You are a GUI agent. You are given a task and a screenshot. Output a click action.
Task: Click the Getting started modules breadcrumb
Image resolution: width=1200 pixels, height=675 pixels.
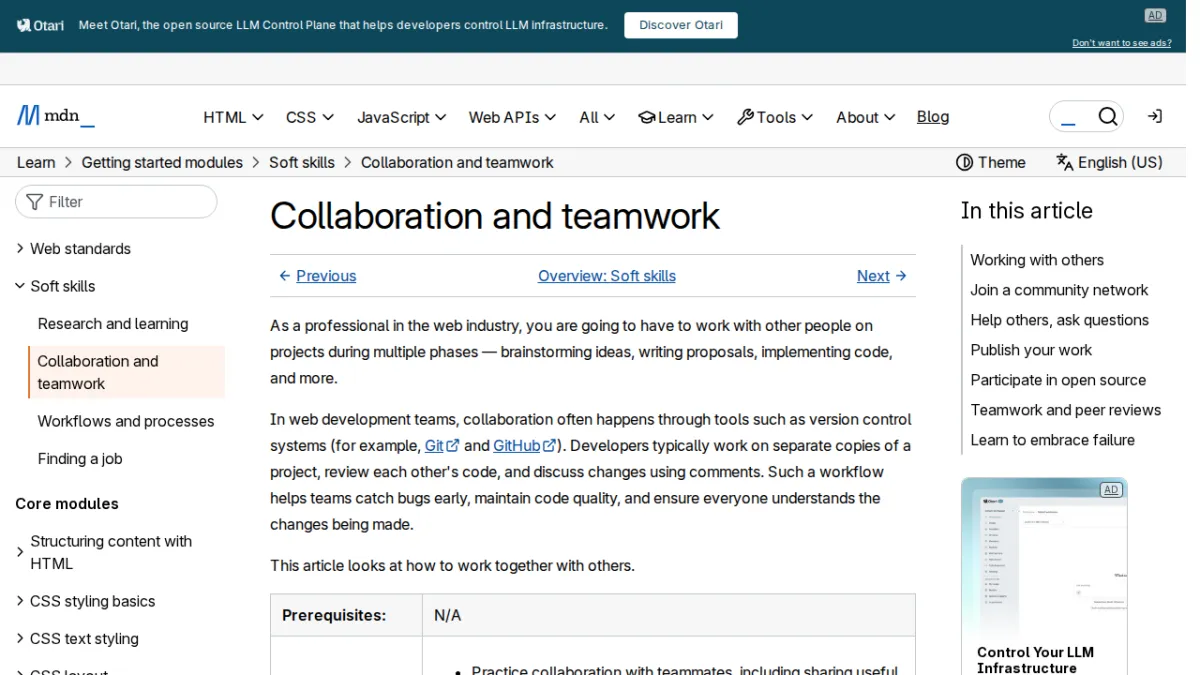click(162, 162)
